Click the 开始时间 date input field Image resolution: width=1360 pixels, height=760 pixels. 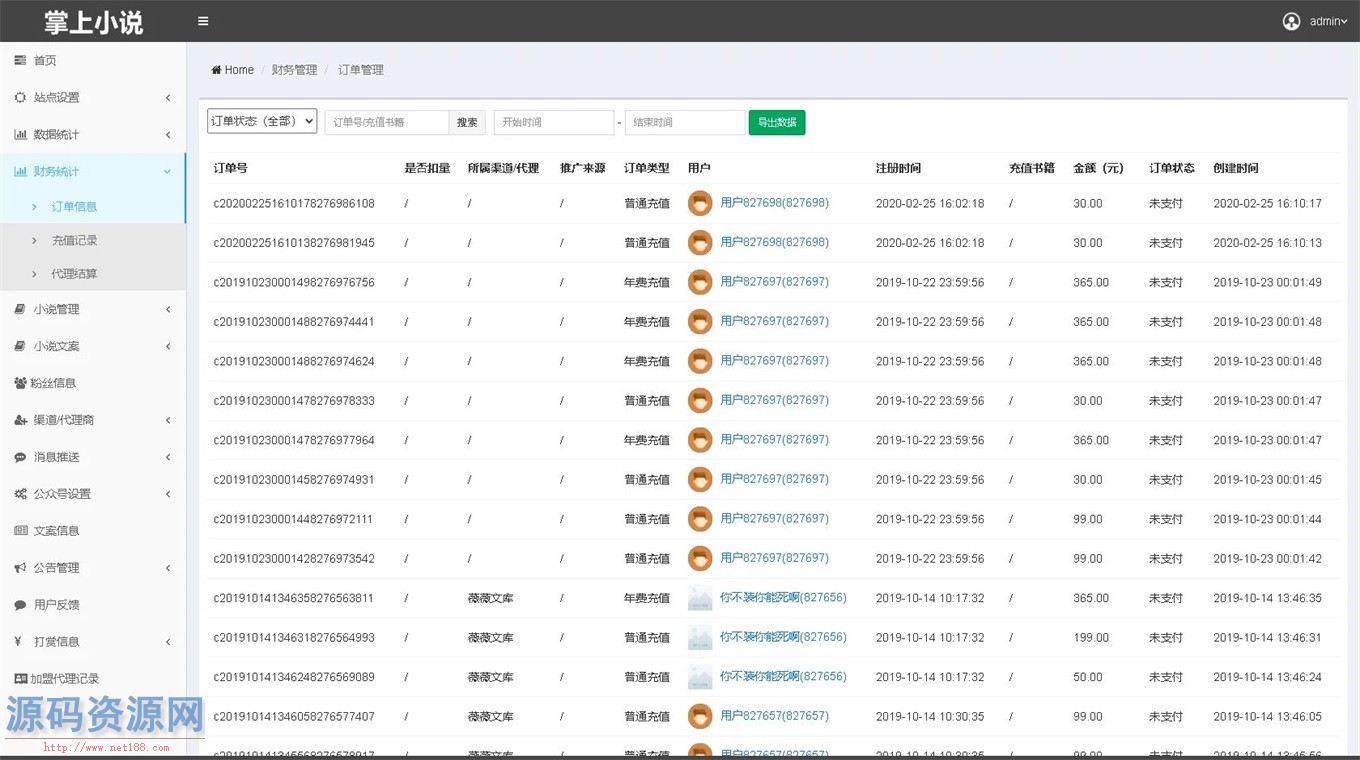pyautogui.click(x=554, y=121)
